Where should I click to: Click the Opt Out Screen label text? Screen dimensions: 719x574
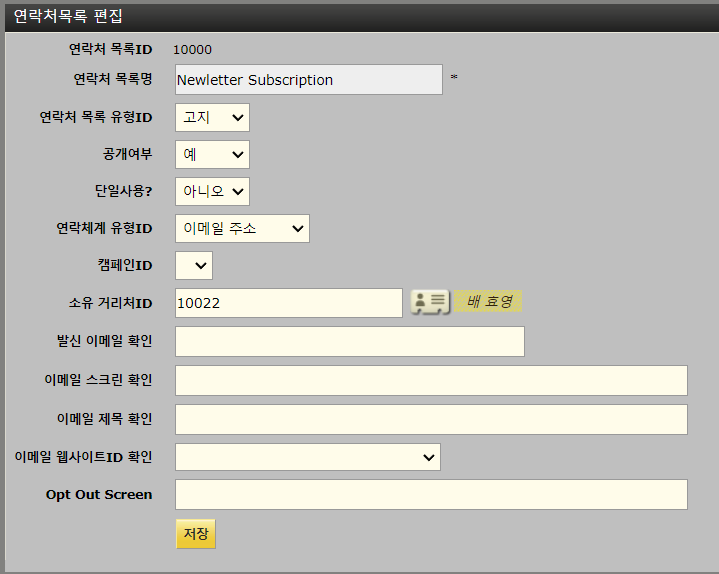[x=99, y=494]
